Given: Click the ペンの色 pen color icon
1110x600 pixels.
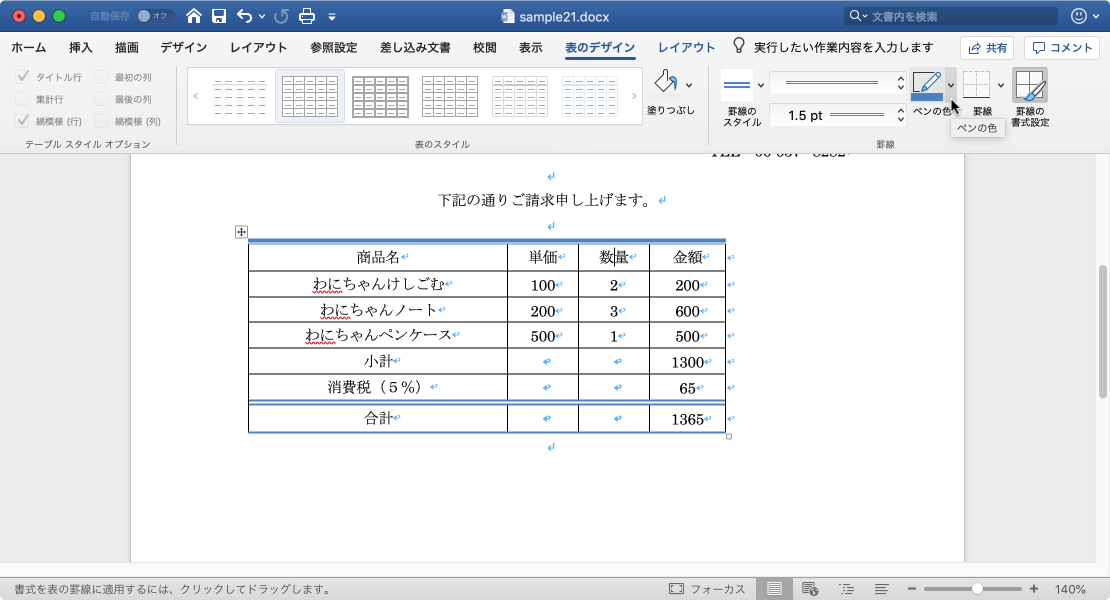Looking at the screenshot, I should pos(928,85).
